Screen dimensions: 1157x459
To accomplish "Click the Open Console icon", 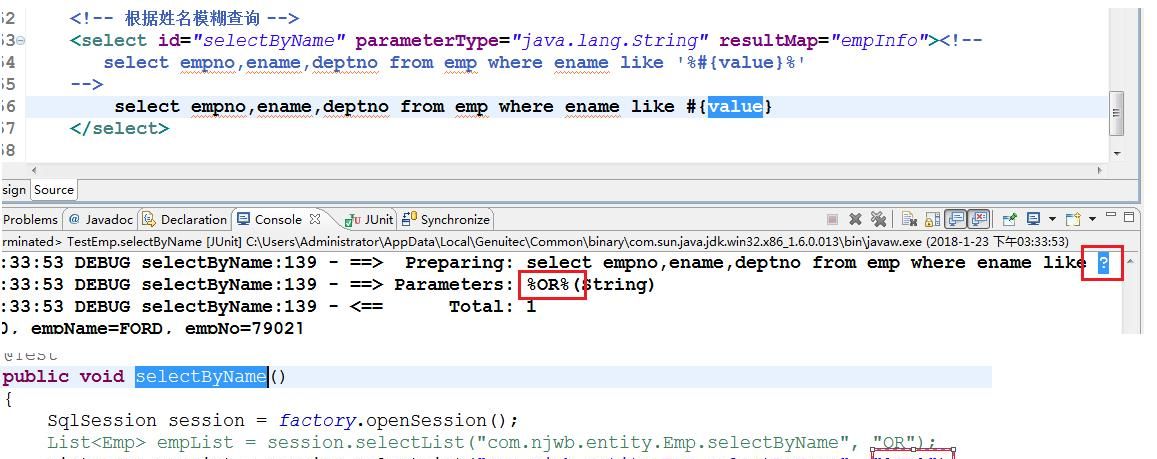I will 1073,219.
